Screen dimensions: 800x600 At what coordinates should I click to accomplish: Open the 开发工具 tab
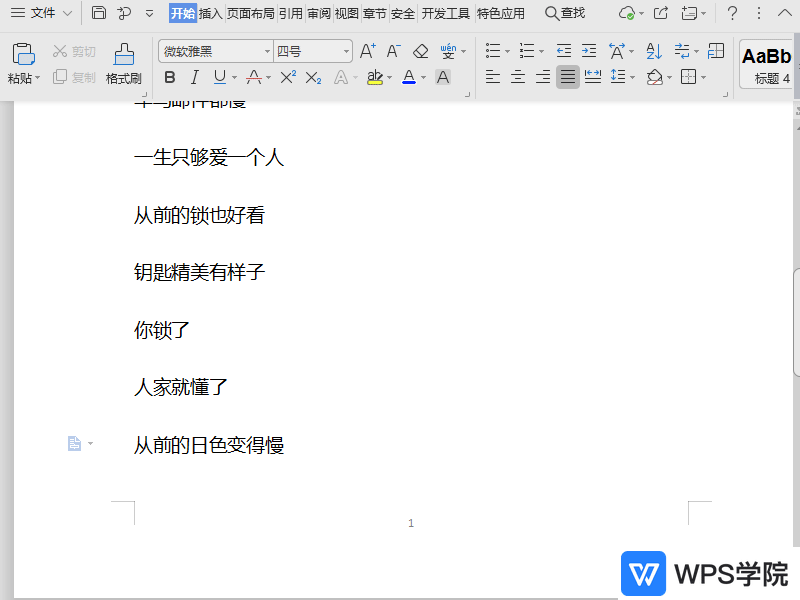(445, 13)
